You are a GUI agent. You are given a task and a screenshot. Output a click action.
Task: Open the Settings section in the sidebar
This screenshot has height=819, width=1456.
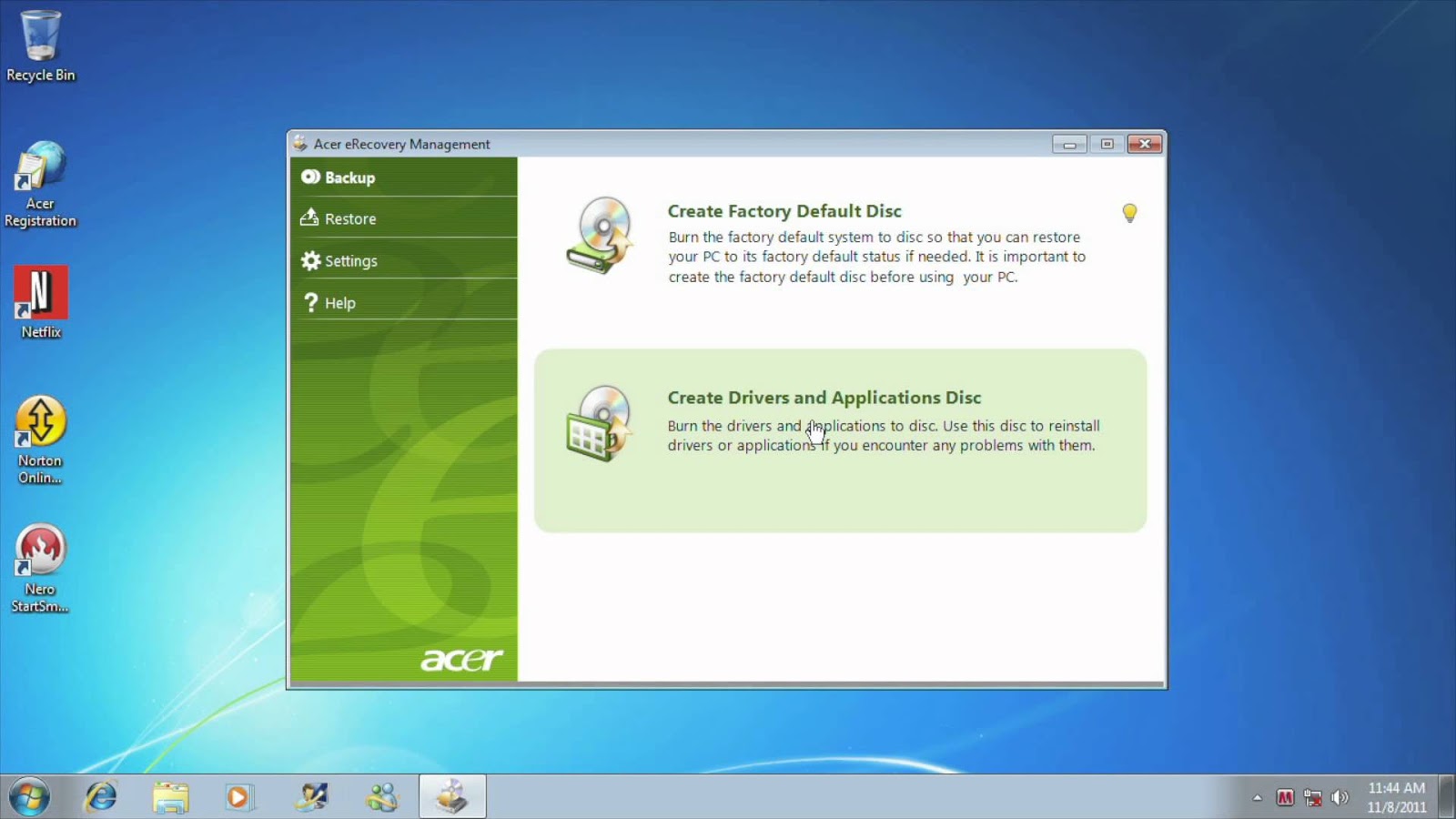pyautogui.click(x=404, y=260)
